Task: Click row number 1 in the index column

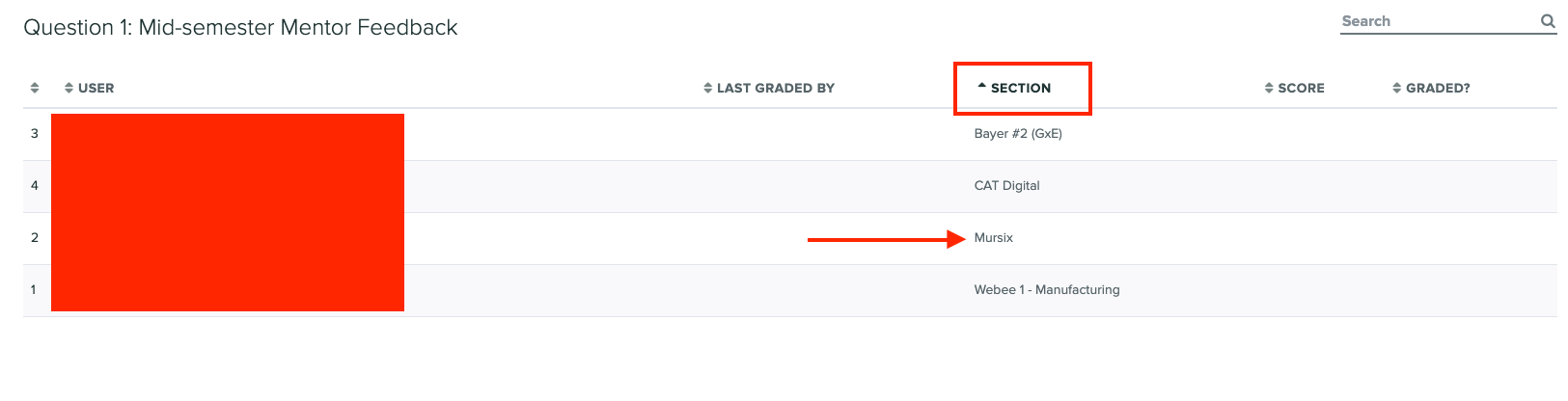Action: pyautogui.click(x=34, y=290)
